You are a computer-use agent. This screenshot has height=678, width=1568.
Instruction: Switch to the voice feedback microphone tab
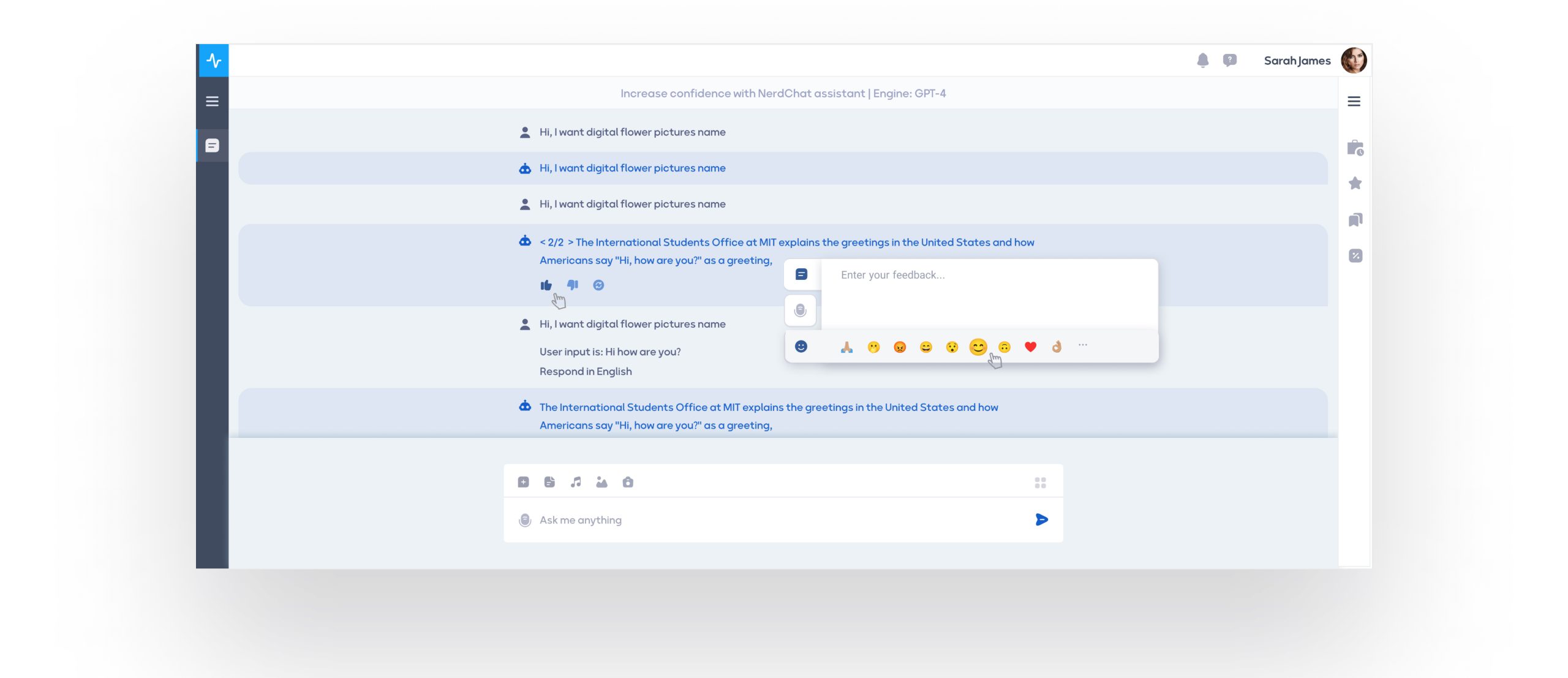(800, 311)
